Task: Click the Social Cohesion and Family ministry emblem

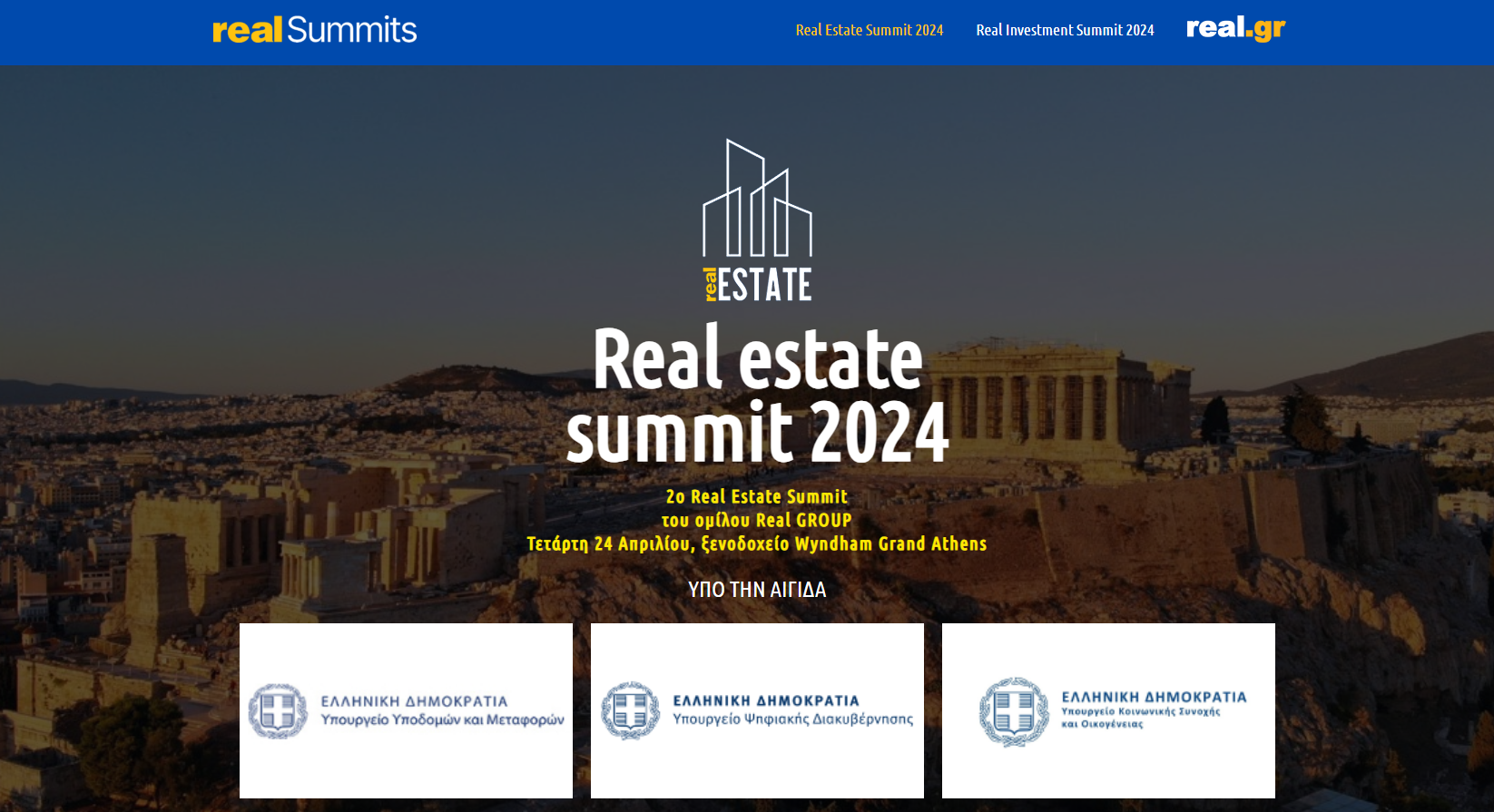Action: [1014, 711]
